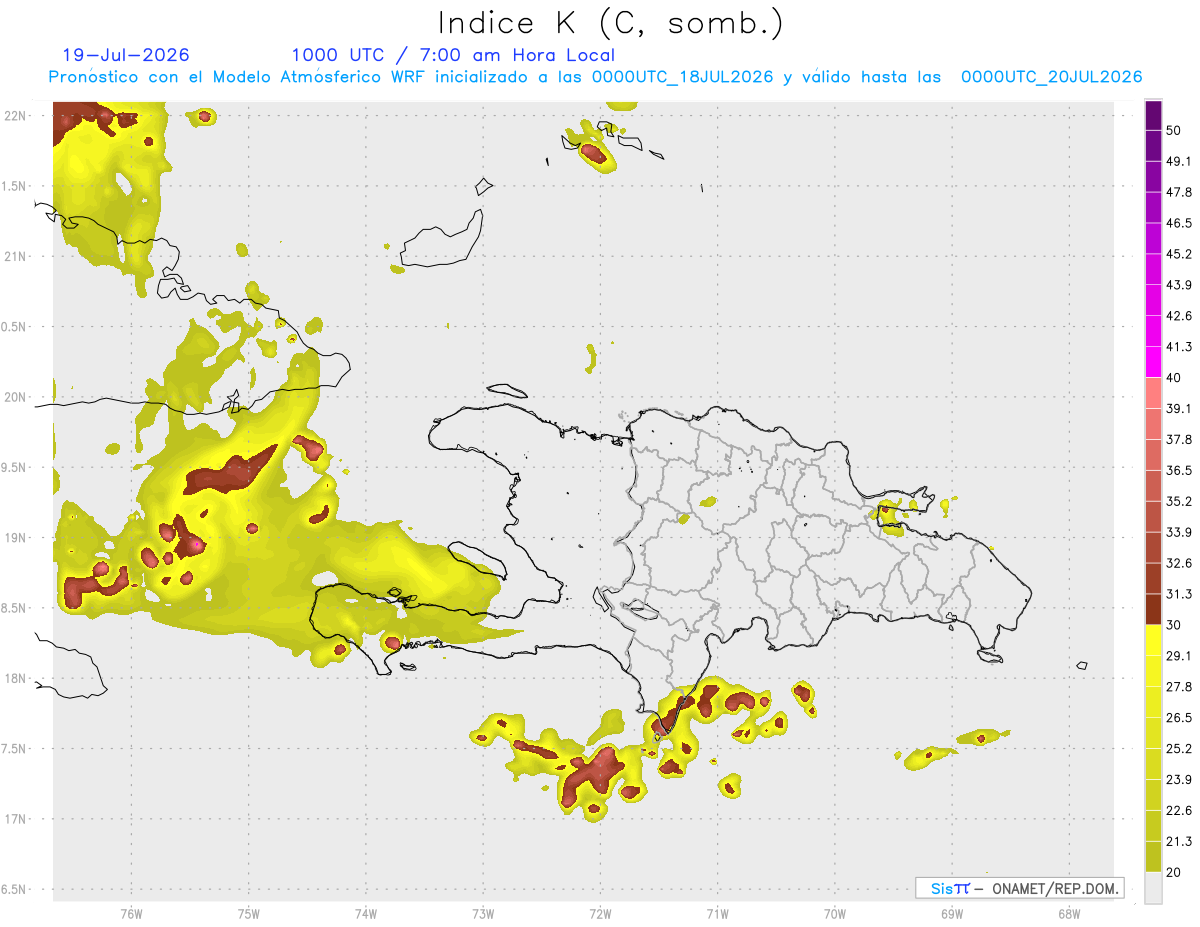Click legend value 40
The width and height of the screenshot is (1200, 927).
(x=1175, y=378)
